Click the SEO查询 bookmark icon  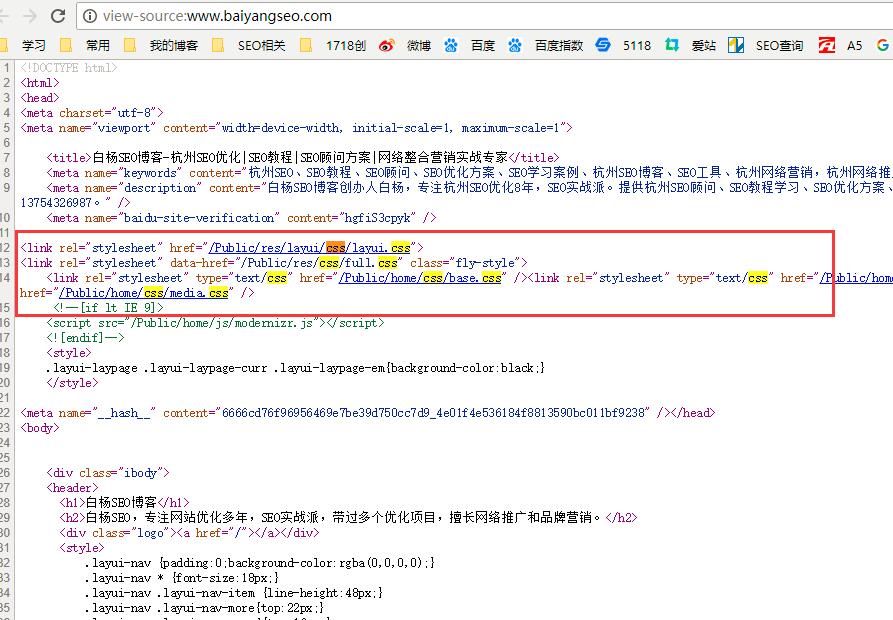[736, 45]
